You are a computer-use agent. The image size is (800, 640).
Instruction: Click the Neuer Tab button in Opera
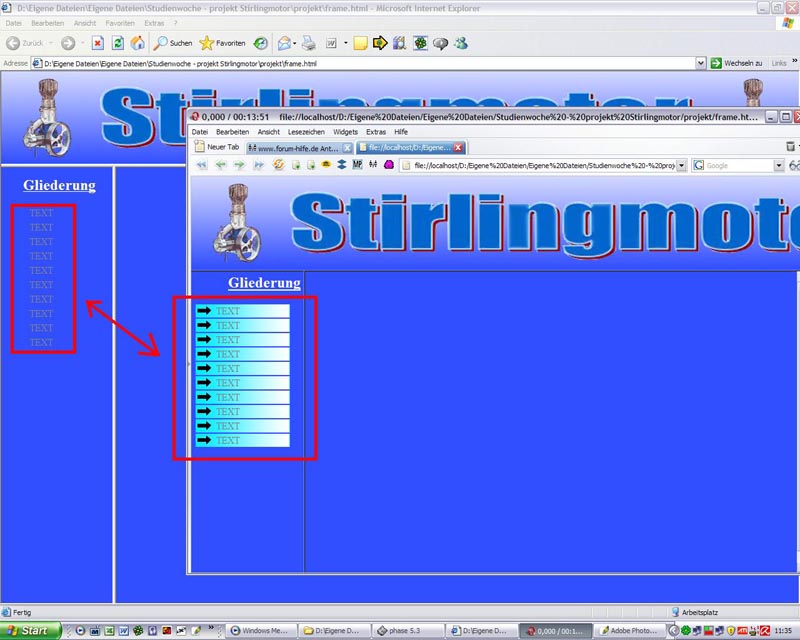click(x=216, y=147)
